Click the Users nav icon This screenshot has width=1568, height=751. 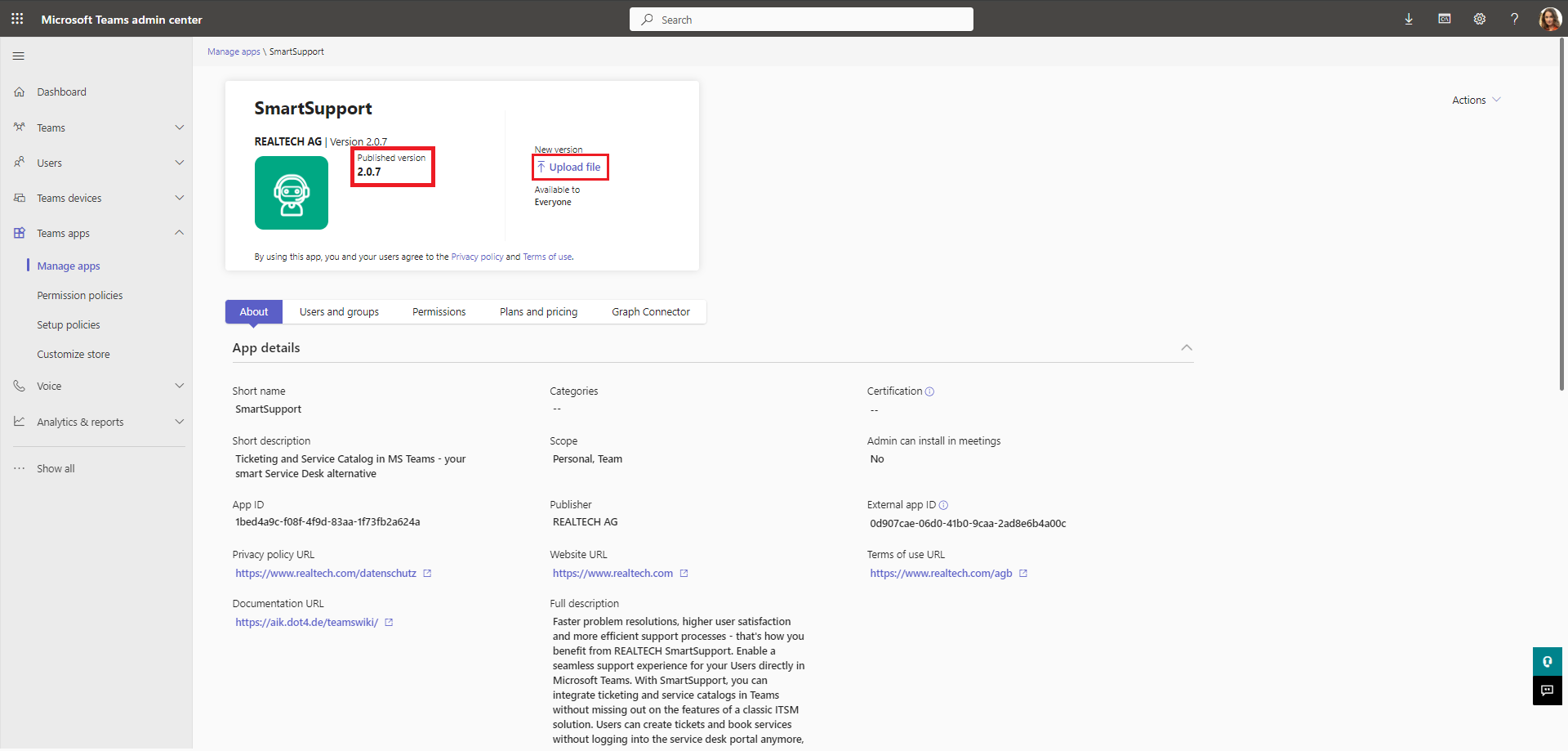coord(20,163)
